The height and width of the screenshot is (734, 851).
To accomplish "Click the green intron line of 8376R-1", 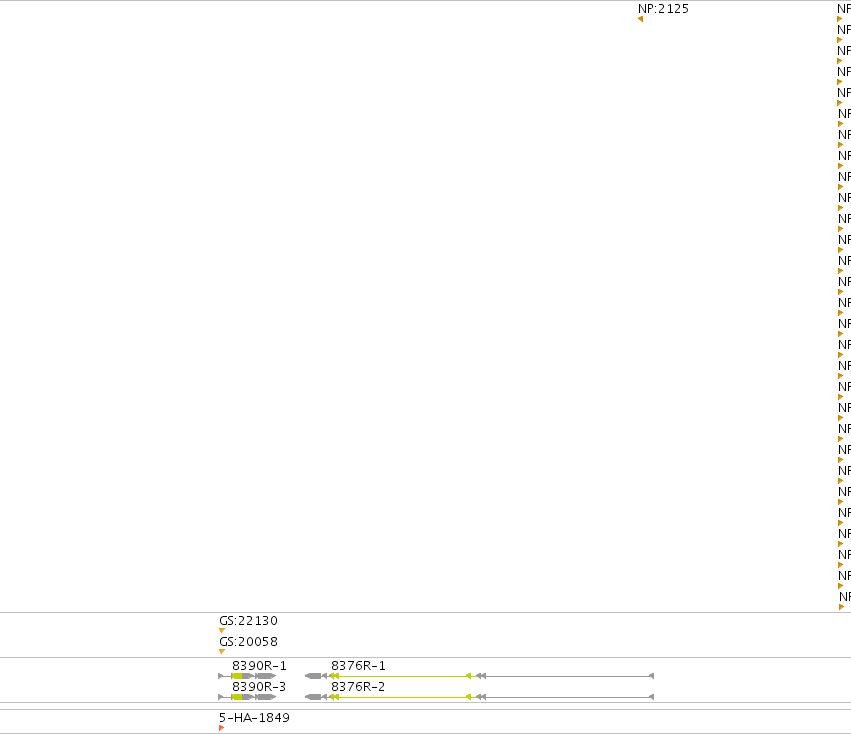I will tap(402, 676).
